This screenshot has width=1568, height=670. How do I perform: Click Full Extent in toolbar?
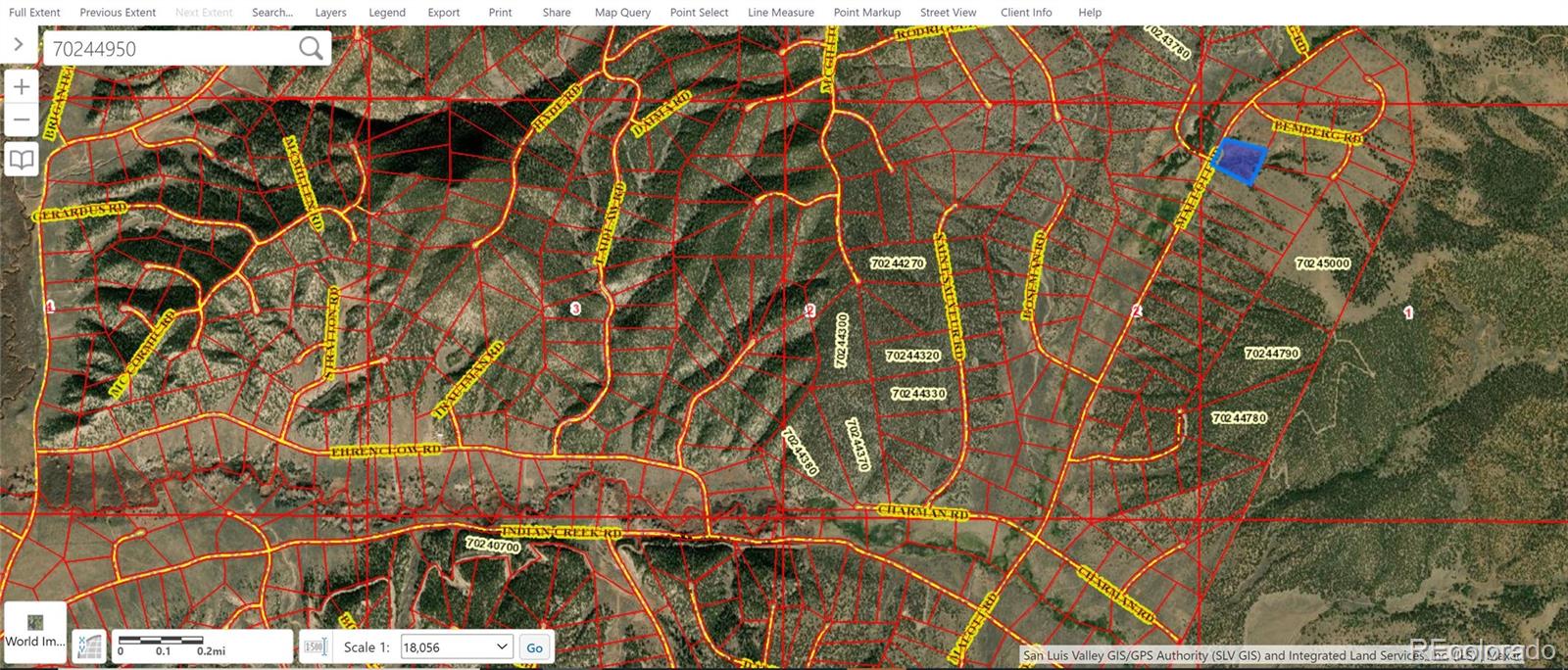(x=34, y=13)
